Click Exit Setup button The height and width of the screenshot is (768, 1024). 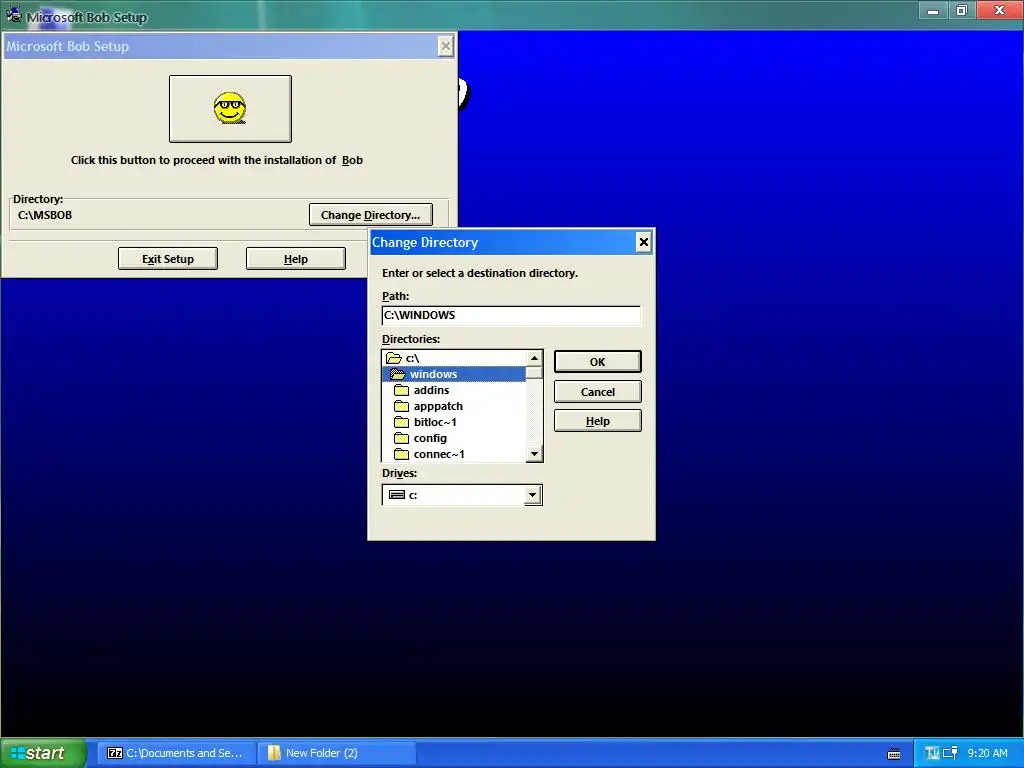pos(168,259)
